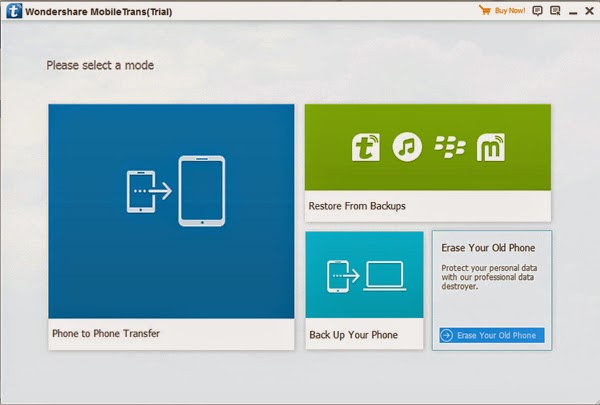This screenshot has width=600, height=405.
Task: Click the Buy Now! link
Action: [510, 11]
